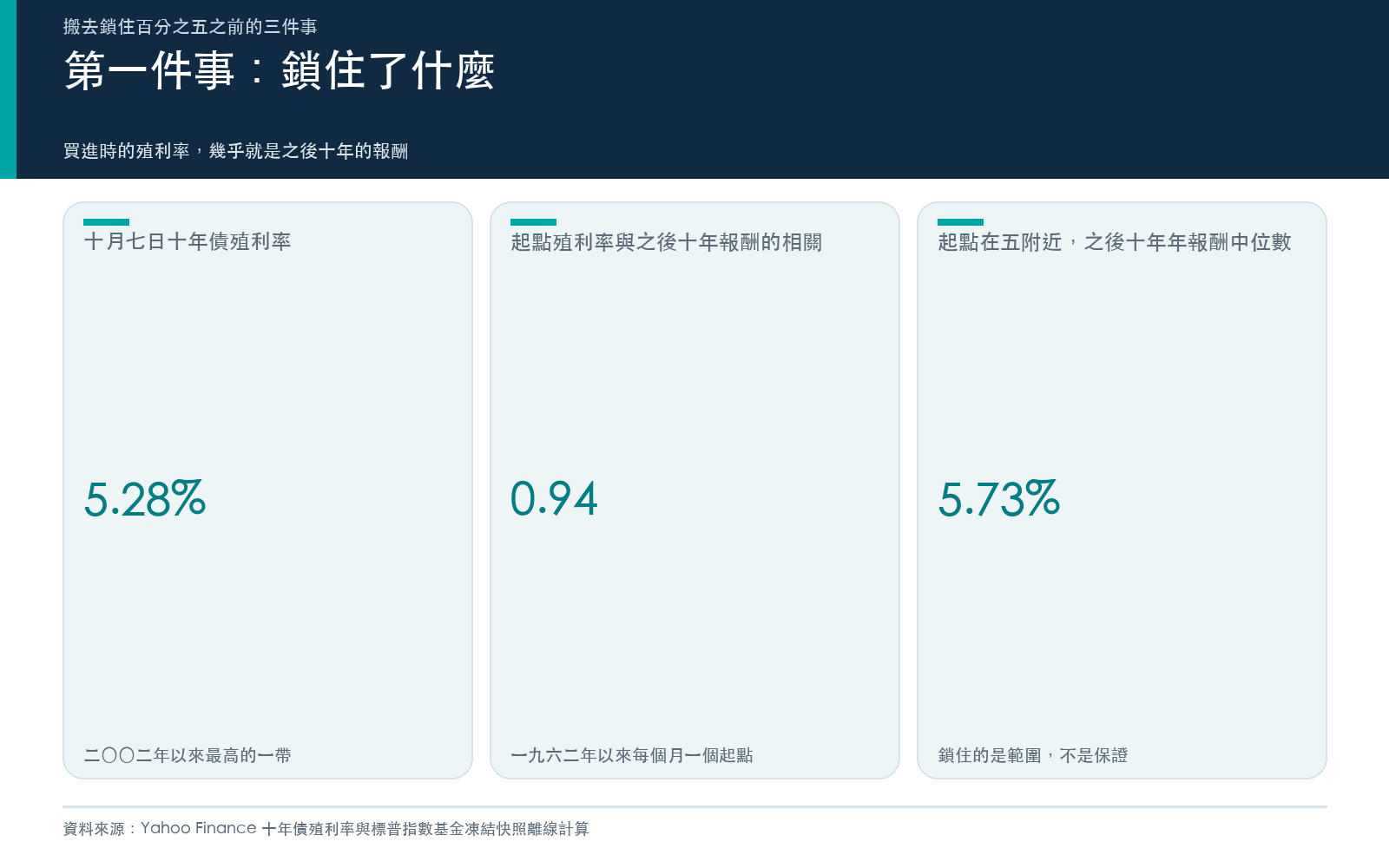Click the source line mentioning Yahoo Finance
1389x868 pixels.
point(326,829)
